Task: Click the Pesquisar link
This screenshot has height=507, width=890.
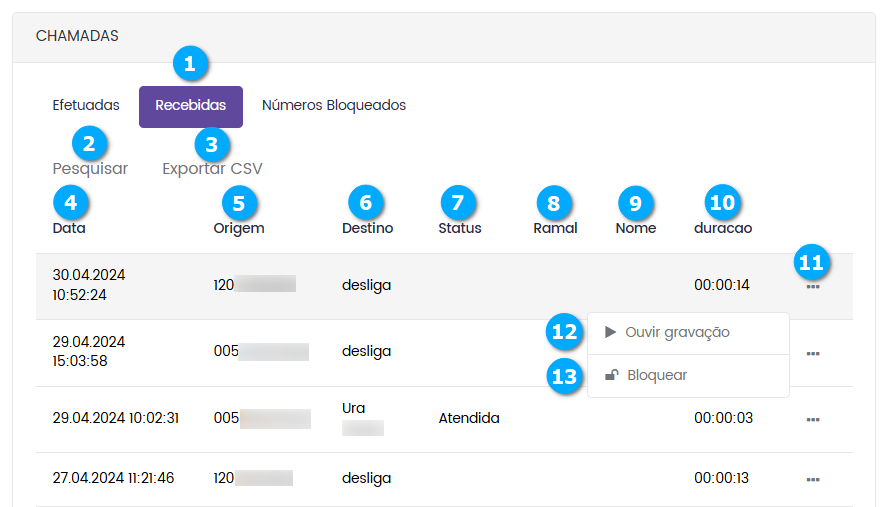Action: 90,168
